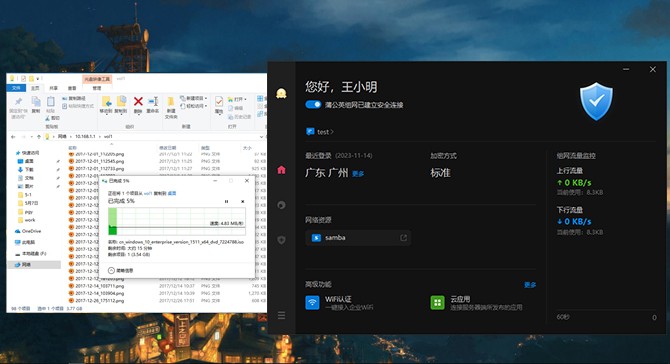This screenshot has width=670, height=364.
Task: Click the 属性 properties icon
Action: 219,102
